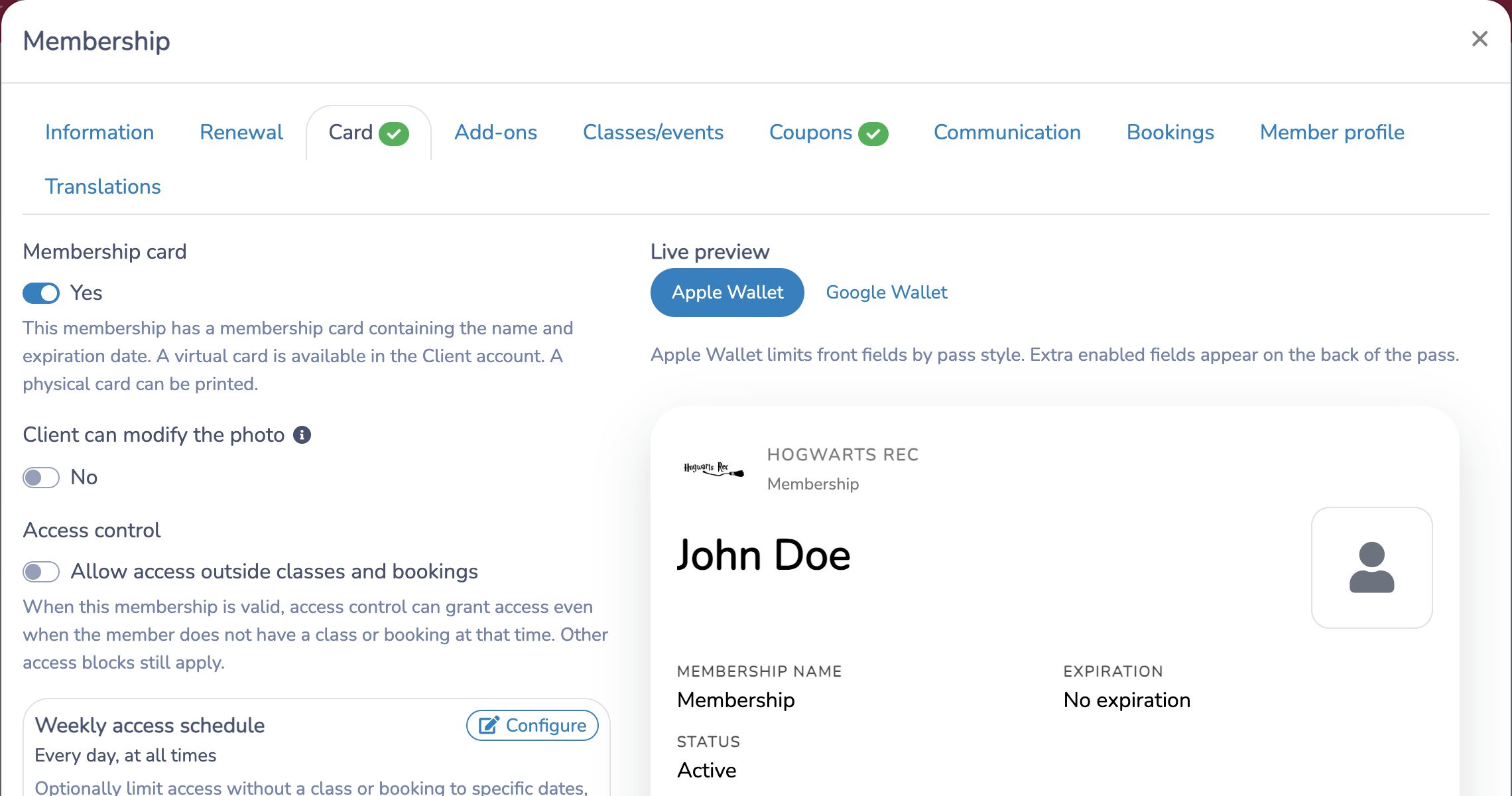Turn off the Membership card toggle

[x=41, y=293]
